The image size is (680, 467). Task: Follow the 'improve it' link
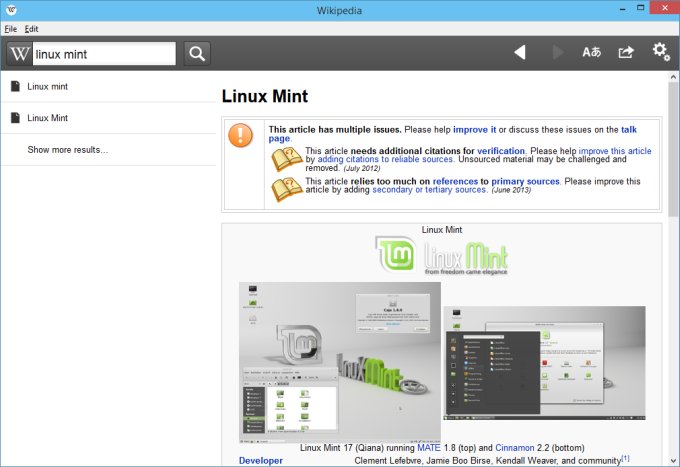pos(474,130)
